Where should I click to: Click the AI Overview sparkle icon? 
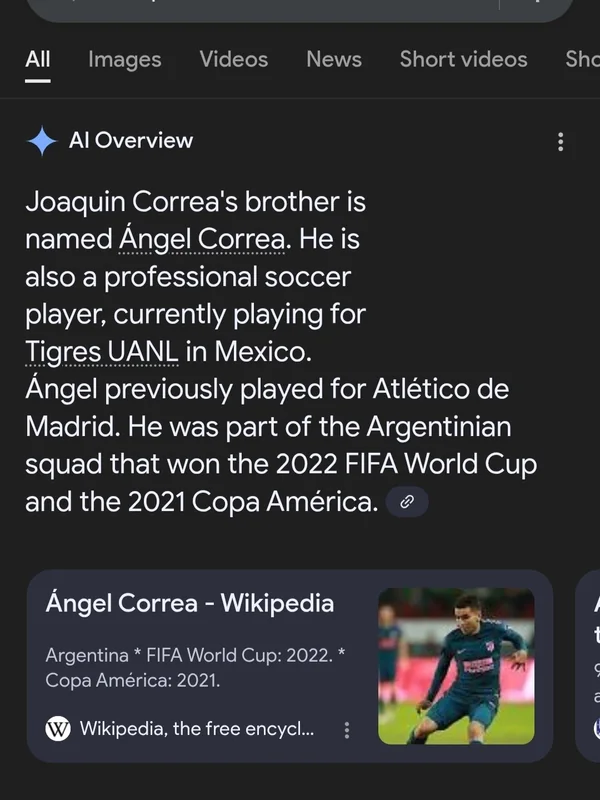41,142
